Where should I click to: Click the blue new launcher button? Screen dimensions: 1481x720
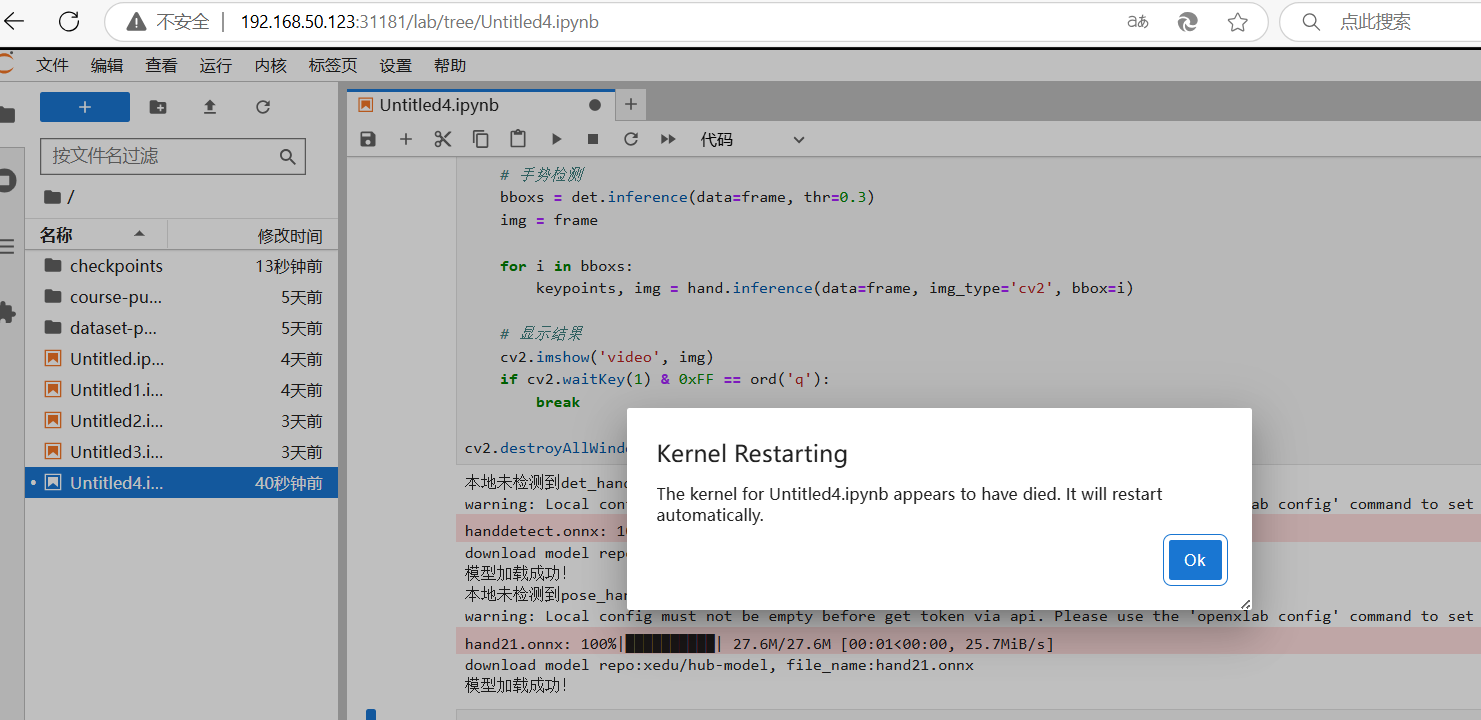(x=85, y=107)
